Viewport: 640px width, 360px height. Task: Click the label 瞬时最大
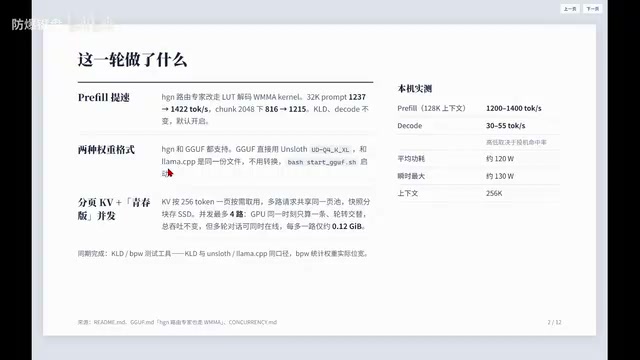pyautogui.click(x=411, y=176)
